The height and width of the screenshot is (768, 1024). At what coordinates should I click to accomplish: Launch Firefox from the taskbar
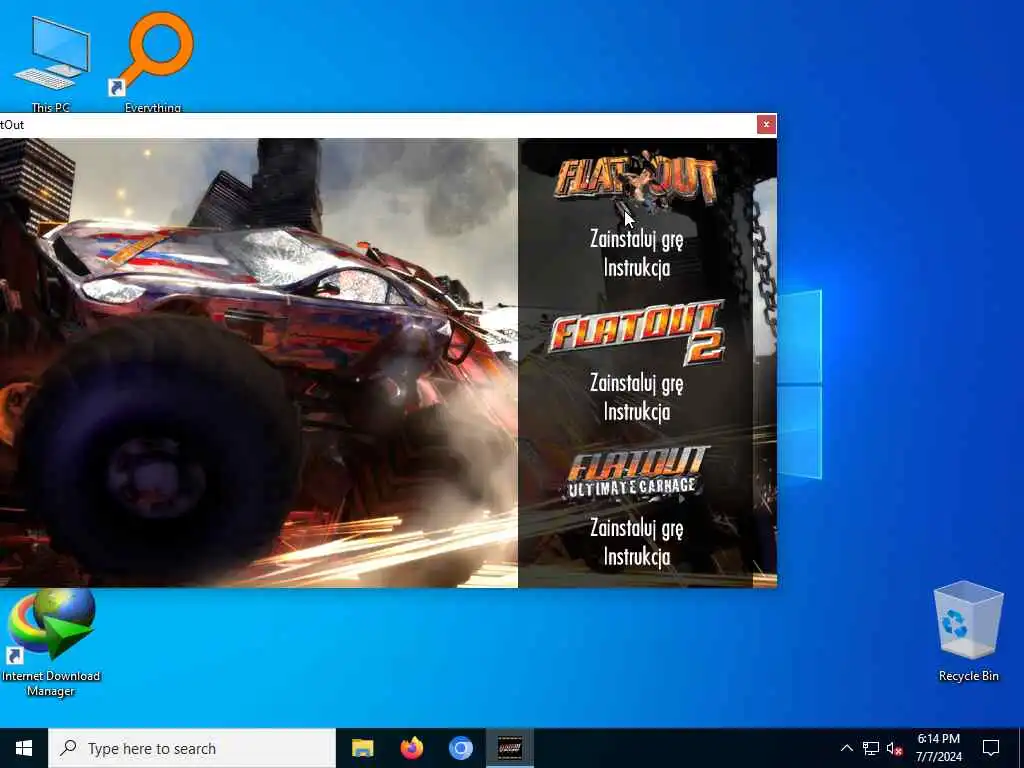[x=411, y=748]
